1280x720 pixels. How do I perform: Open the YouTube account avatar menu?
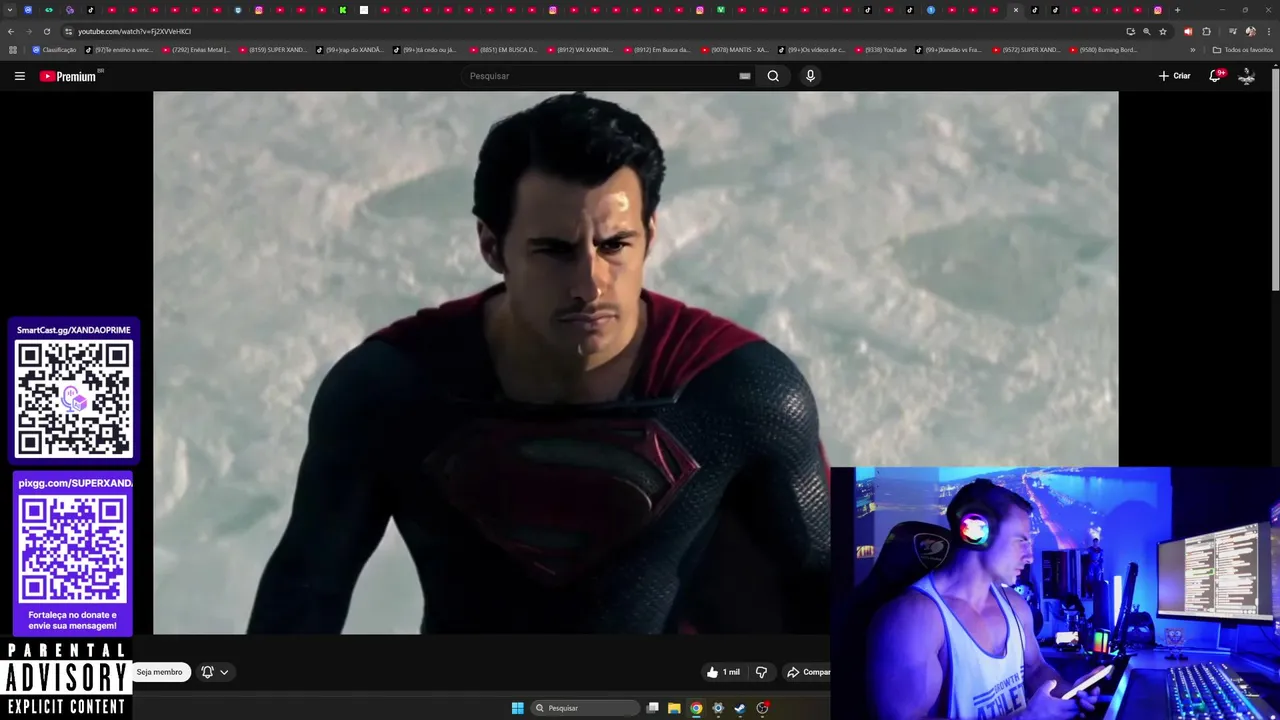point(1246,76)
